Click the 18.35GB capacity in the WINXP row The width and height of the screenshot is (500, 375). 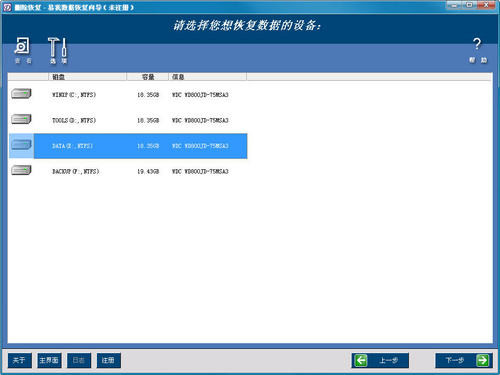[148, 95]
